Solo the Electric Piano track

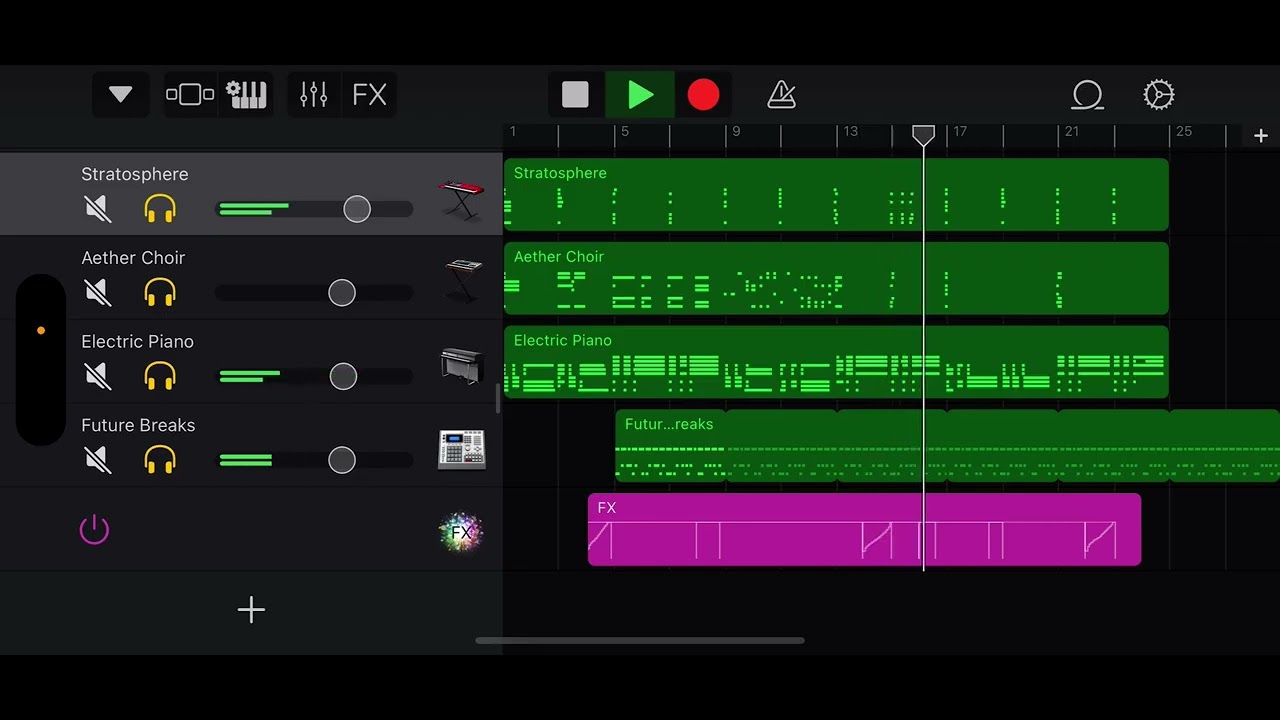coord(160,376)
